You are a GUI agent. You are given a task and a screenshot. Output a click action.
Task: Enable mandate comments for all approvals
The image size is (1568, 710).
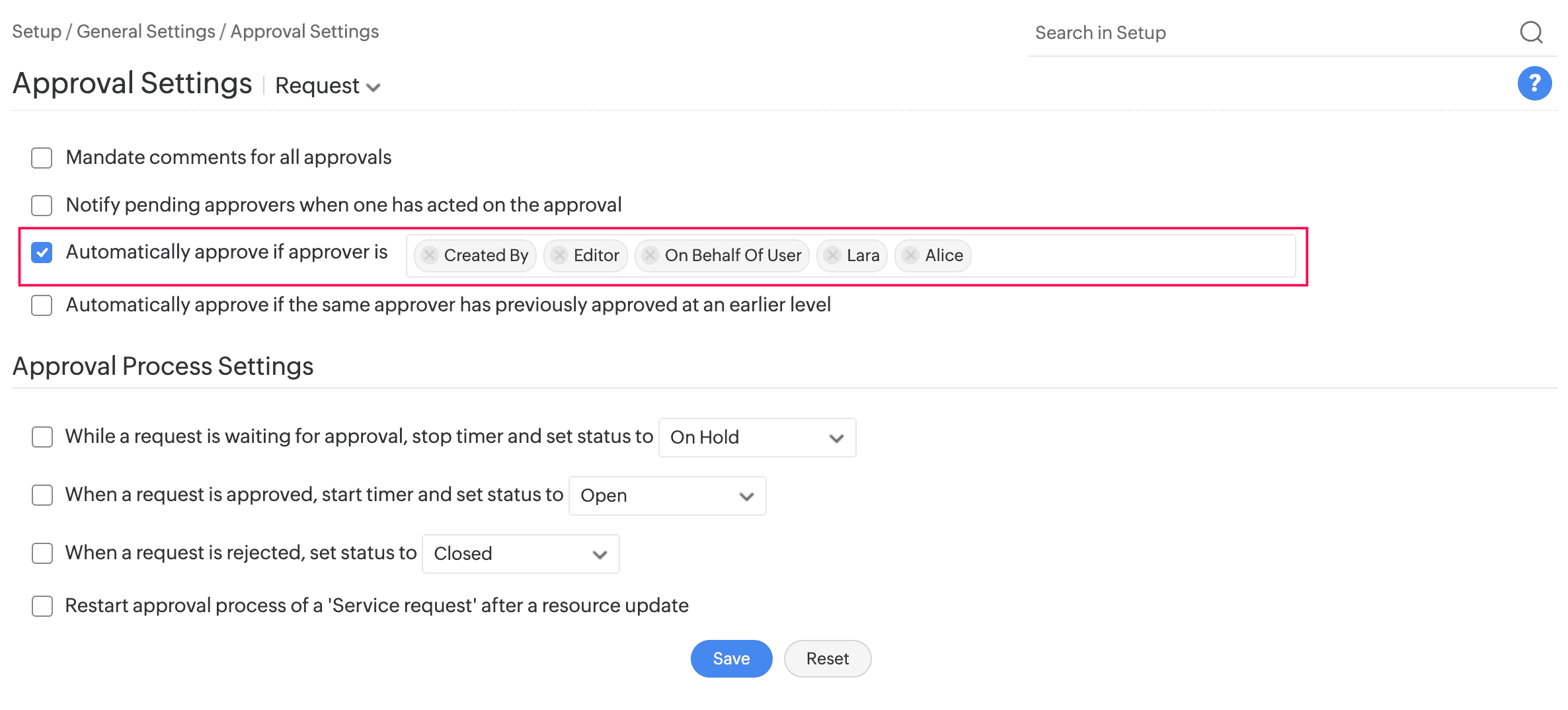click(41, 158)
